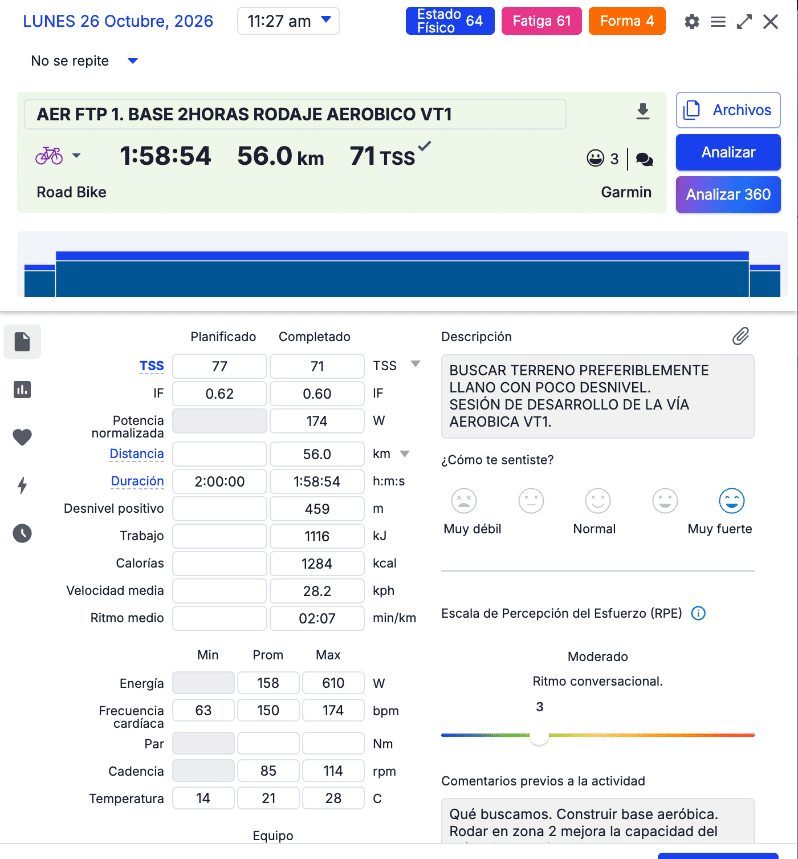Click the planned duration field 2:00:00

(220, 482)
